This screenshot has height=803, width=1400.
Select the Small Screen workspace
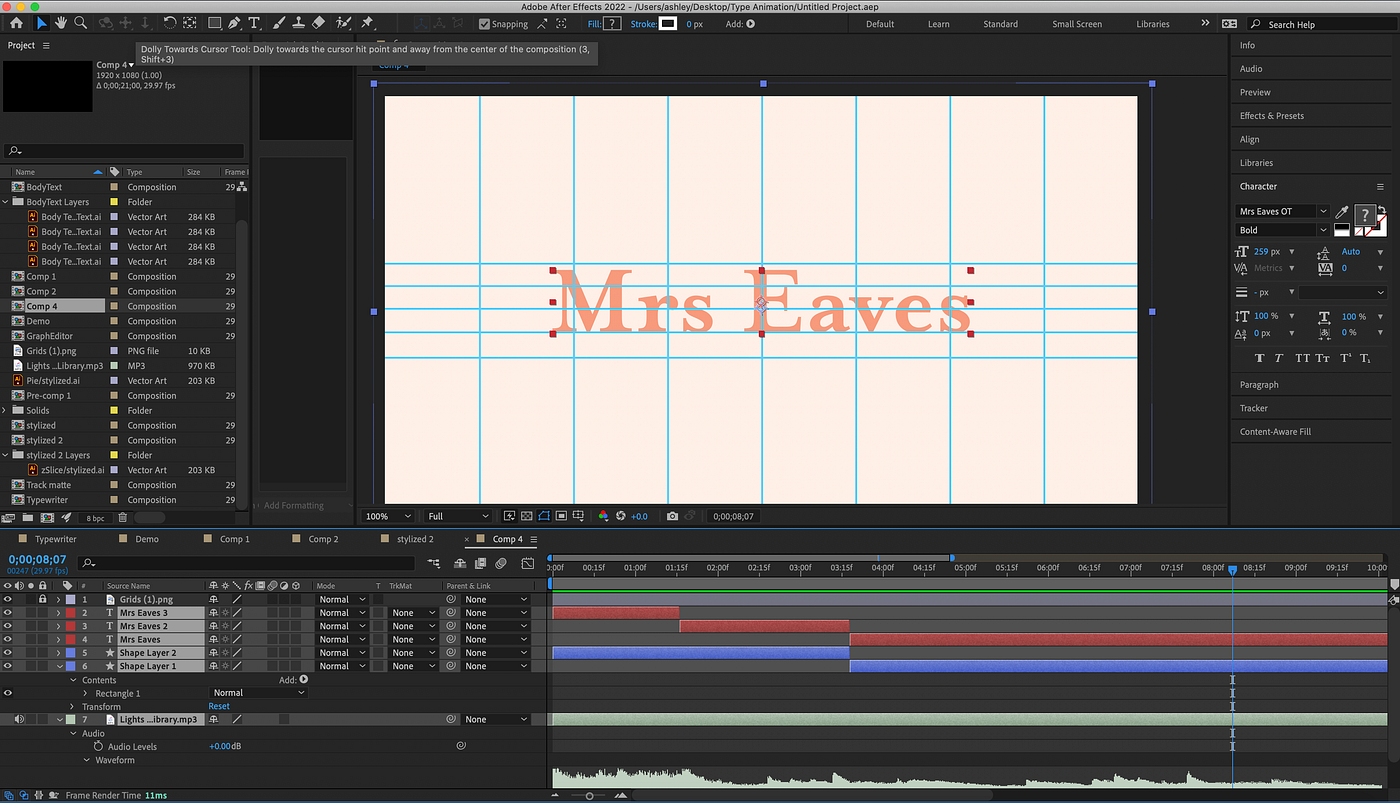(1077, 24)
